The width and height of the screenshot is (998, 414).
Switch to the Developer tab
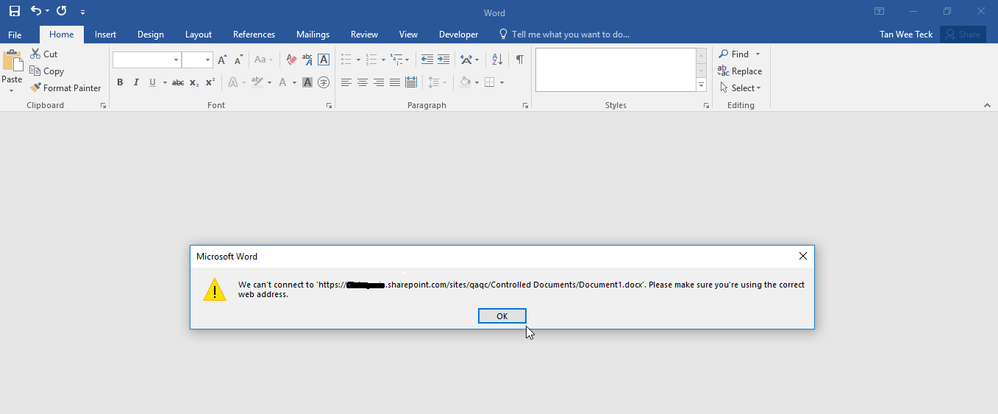click(x=458, y=34)
